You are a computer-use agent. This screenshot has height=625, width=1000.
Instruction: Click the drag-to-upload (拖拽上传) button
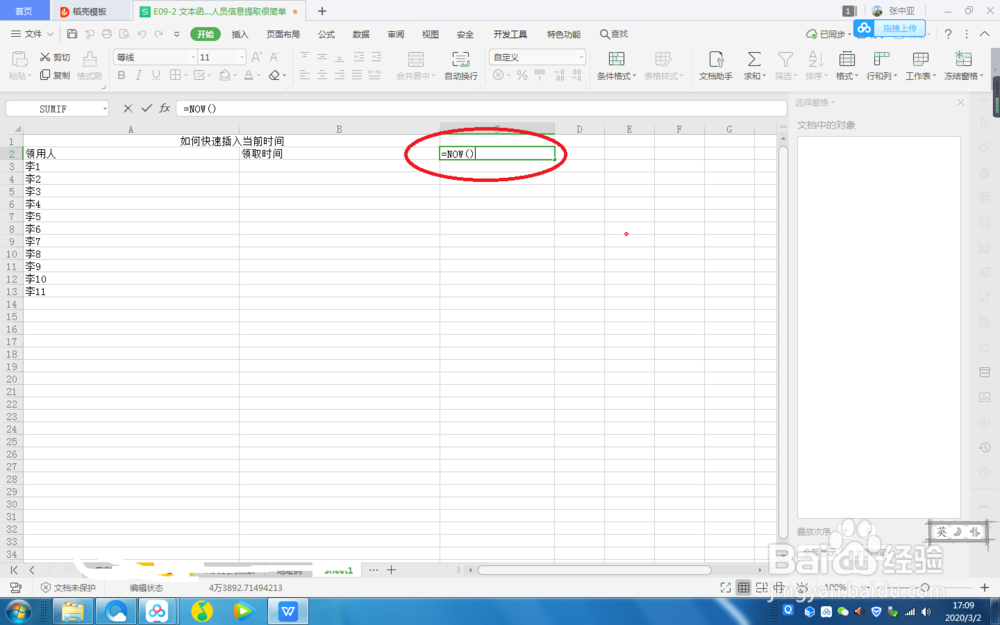890,28
